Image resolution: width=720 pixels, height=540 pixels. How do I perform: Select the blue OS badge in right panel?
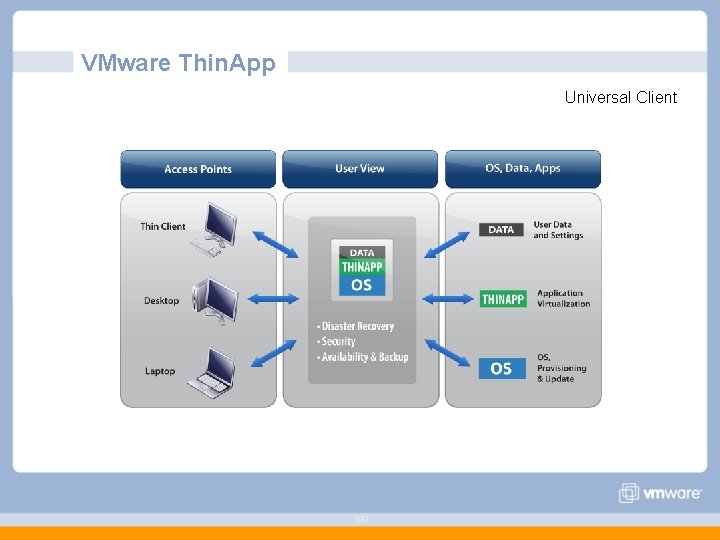[502, 368]
